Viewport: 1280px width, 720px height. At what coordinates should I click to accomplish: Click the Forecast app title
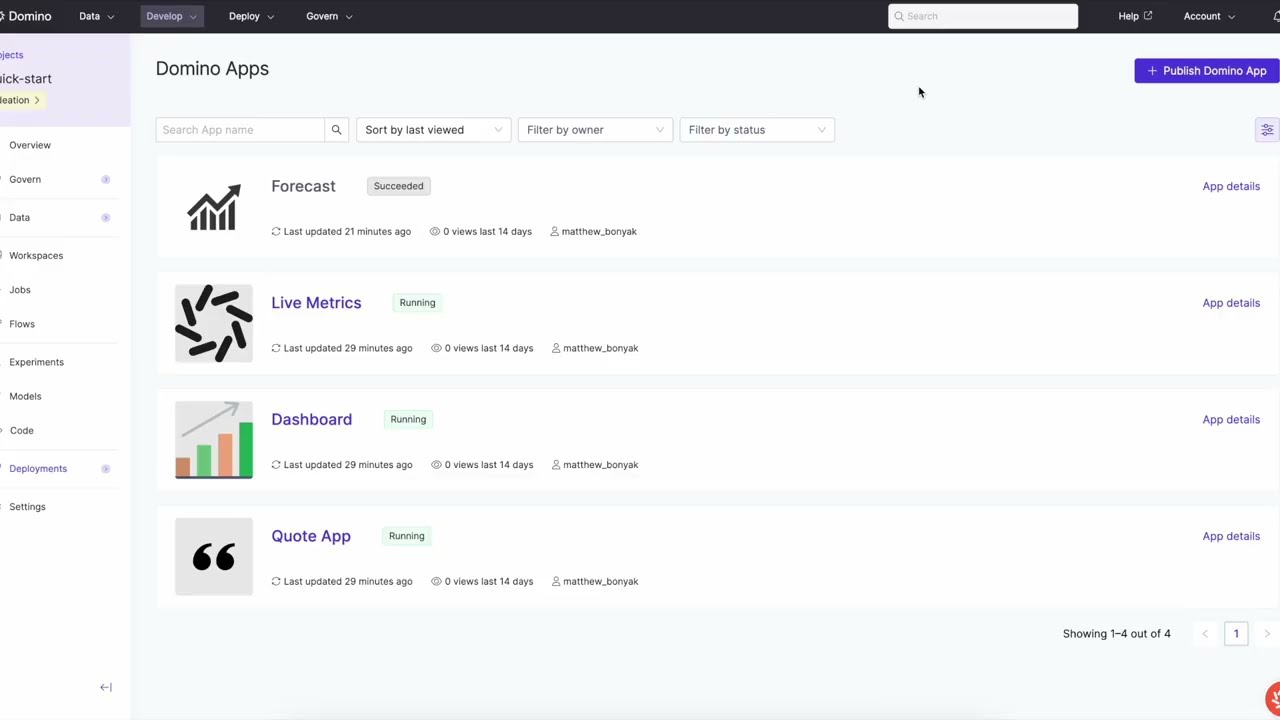coord(303,186)
